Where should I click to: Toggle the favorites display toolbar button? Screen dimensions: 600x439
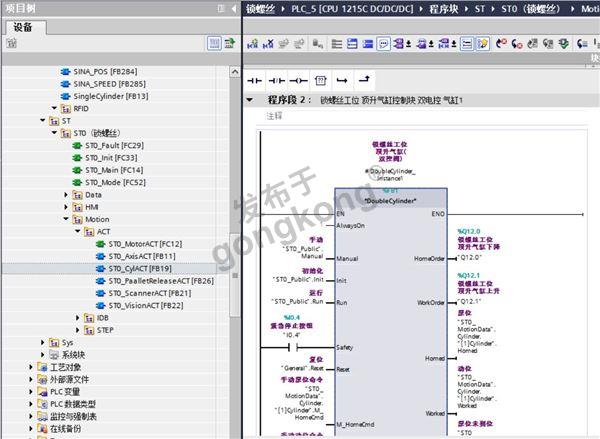tap(467, 44)
